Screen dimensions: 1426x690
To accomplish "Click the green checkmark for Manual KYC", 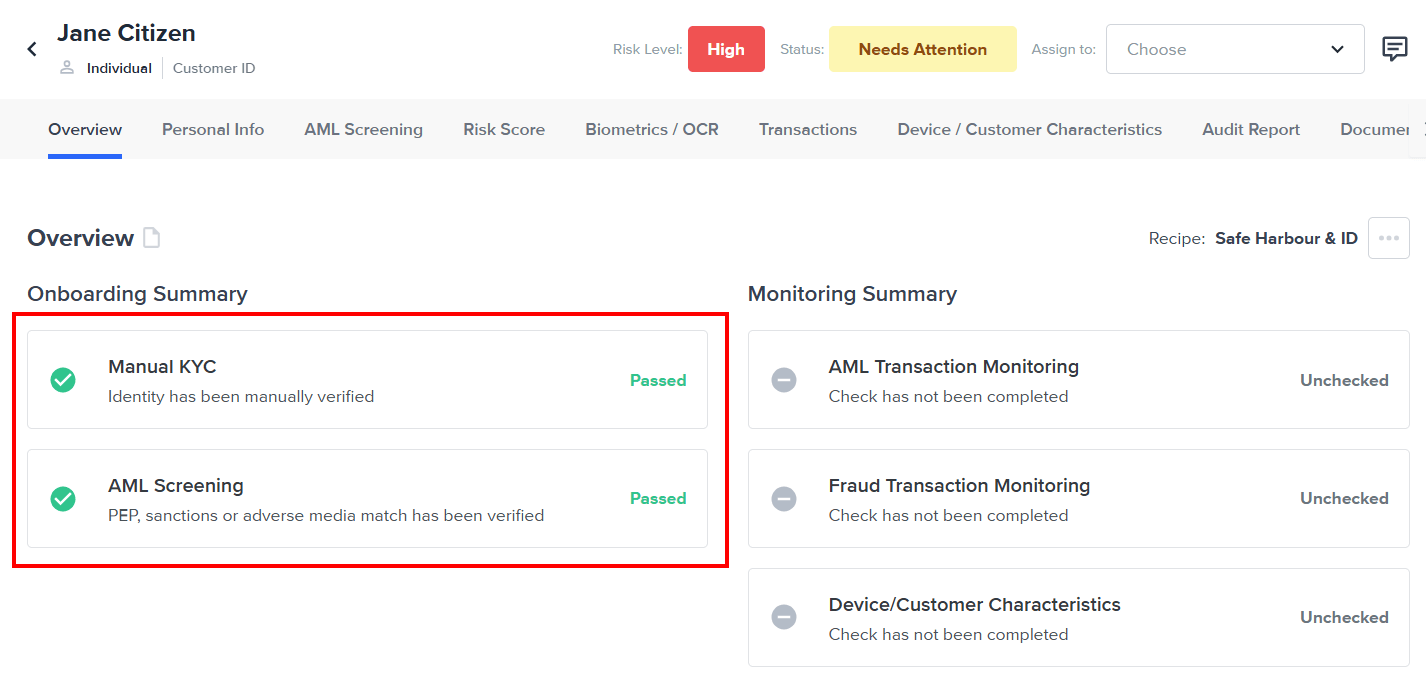I will 63,380.
